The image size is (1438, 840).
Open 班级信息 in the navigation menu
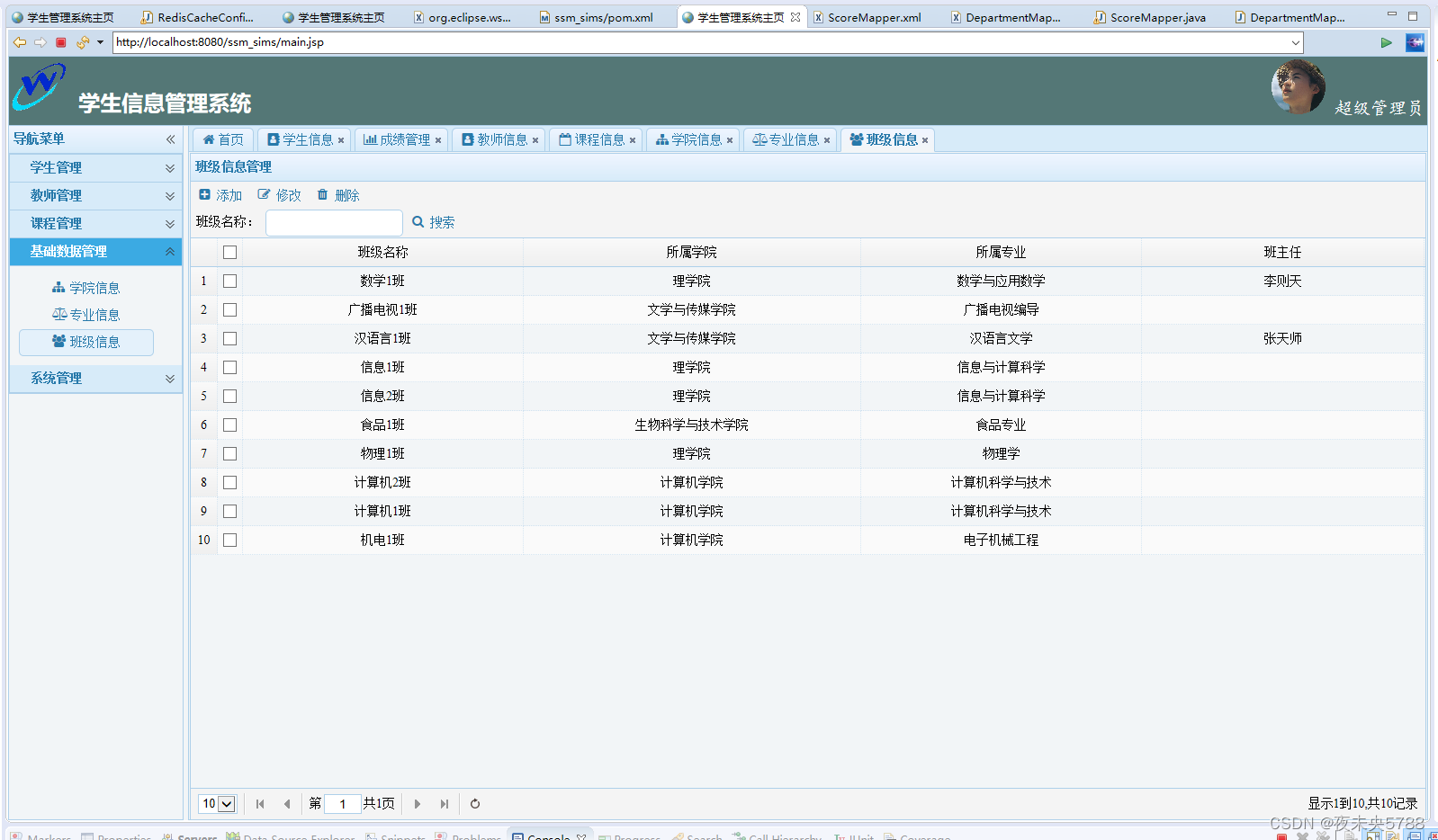(86, 342)
